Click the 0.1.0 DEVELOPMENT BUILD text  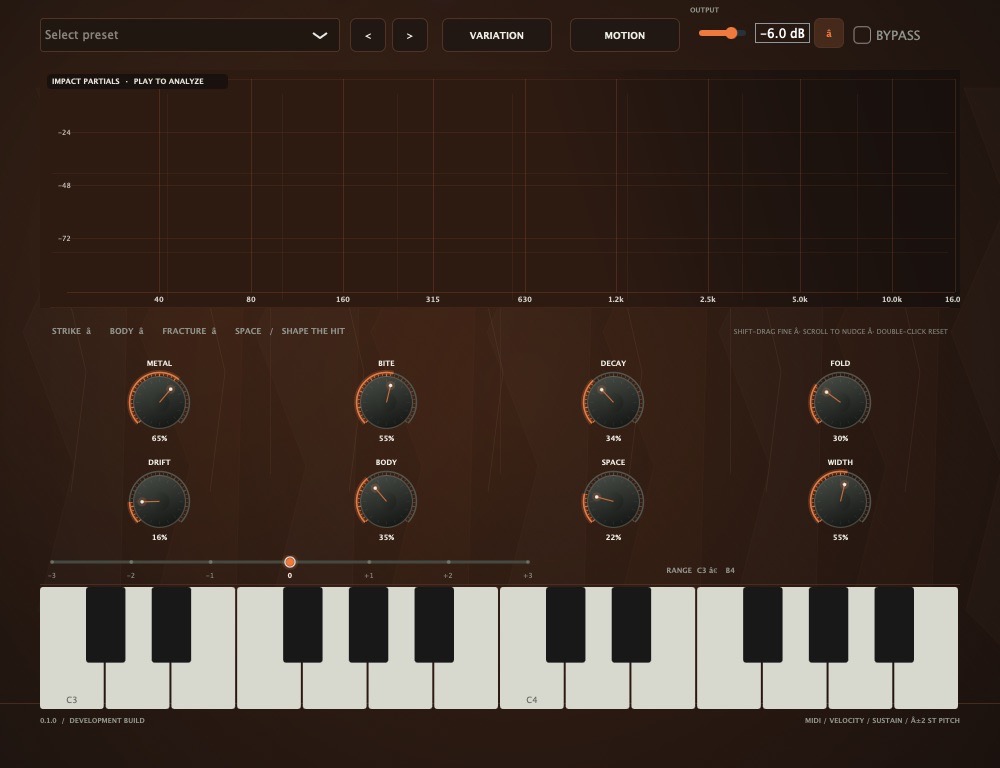click(92, 720)
